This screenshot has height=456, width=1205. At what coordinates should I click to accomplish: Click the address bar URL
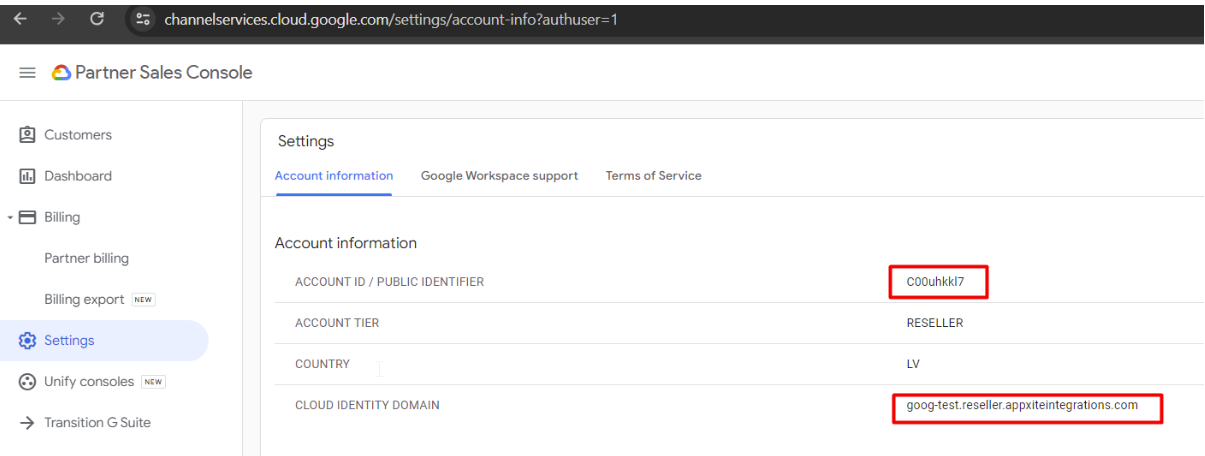tap(390, 19)
